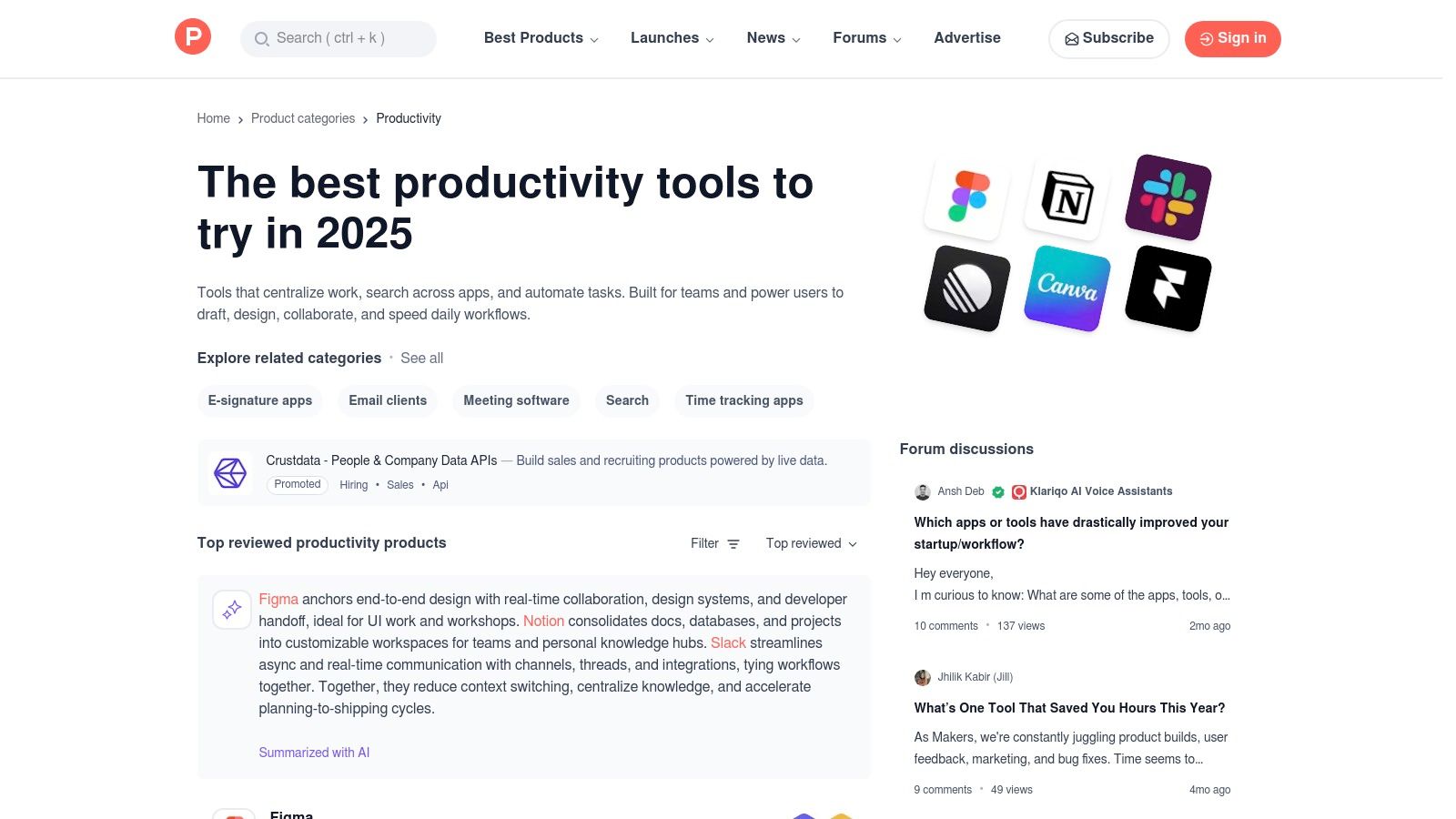Screen dimensions: 1456x819
Task: Click the Crustdata logo icon
Action: tap(230, 472)
